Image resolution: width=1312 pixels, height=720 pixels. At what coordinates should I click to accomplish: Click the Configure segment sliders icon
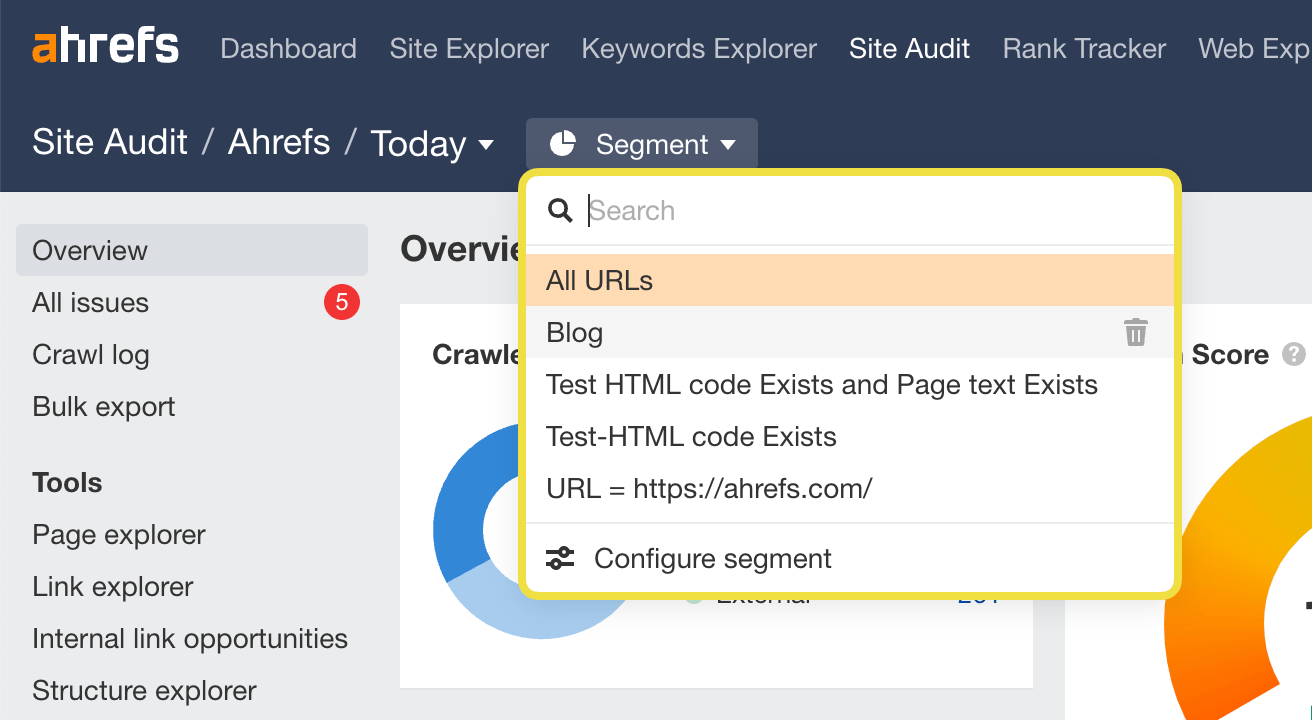[x=560, y=558]
